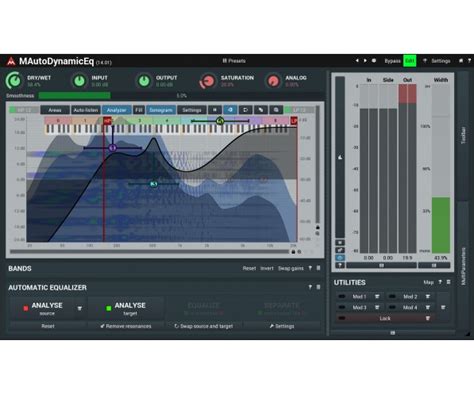This screenshot has height=394, width=474.
Task: Click the magnifier zoom icon in graph toolbar
Action: 276,110
